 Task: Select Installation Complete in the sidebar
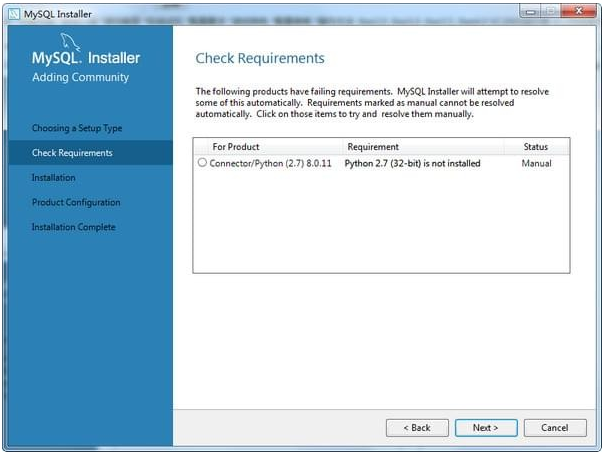click(x=74, y=227)
